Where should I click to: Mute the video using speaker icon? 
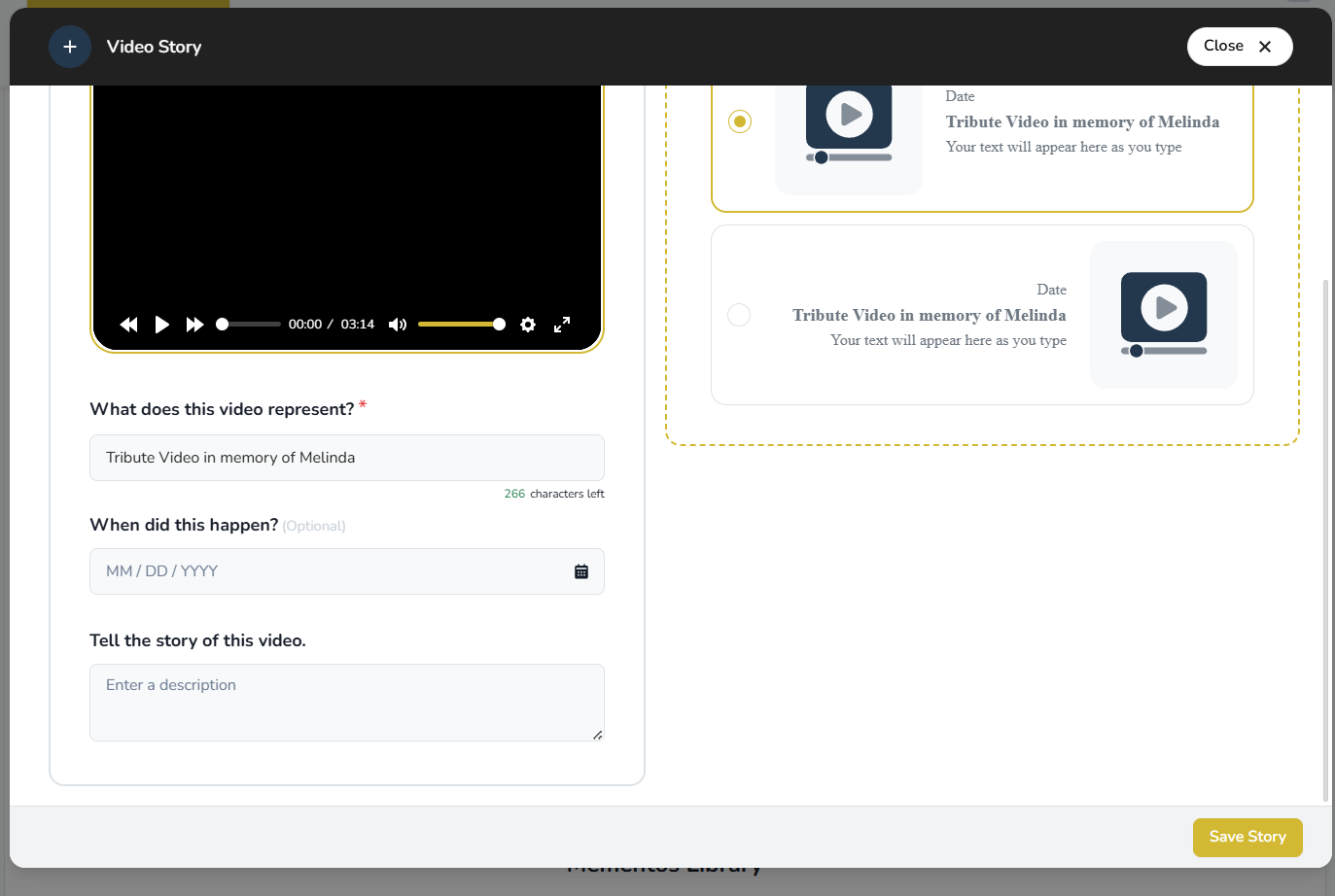398,325
